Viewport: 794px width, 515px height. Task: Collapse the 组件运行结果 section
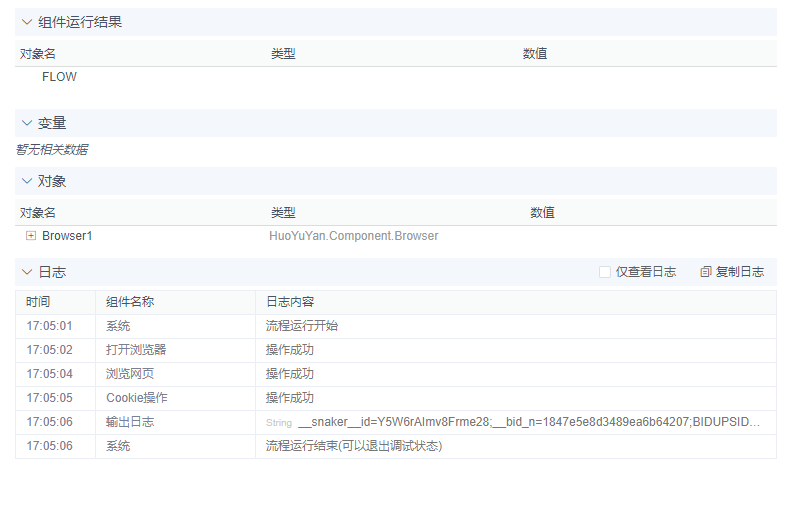coord(27,22)
